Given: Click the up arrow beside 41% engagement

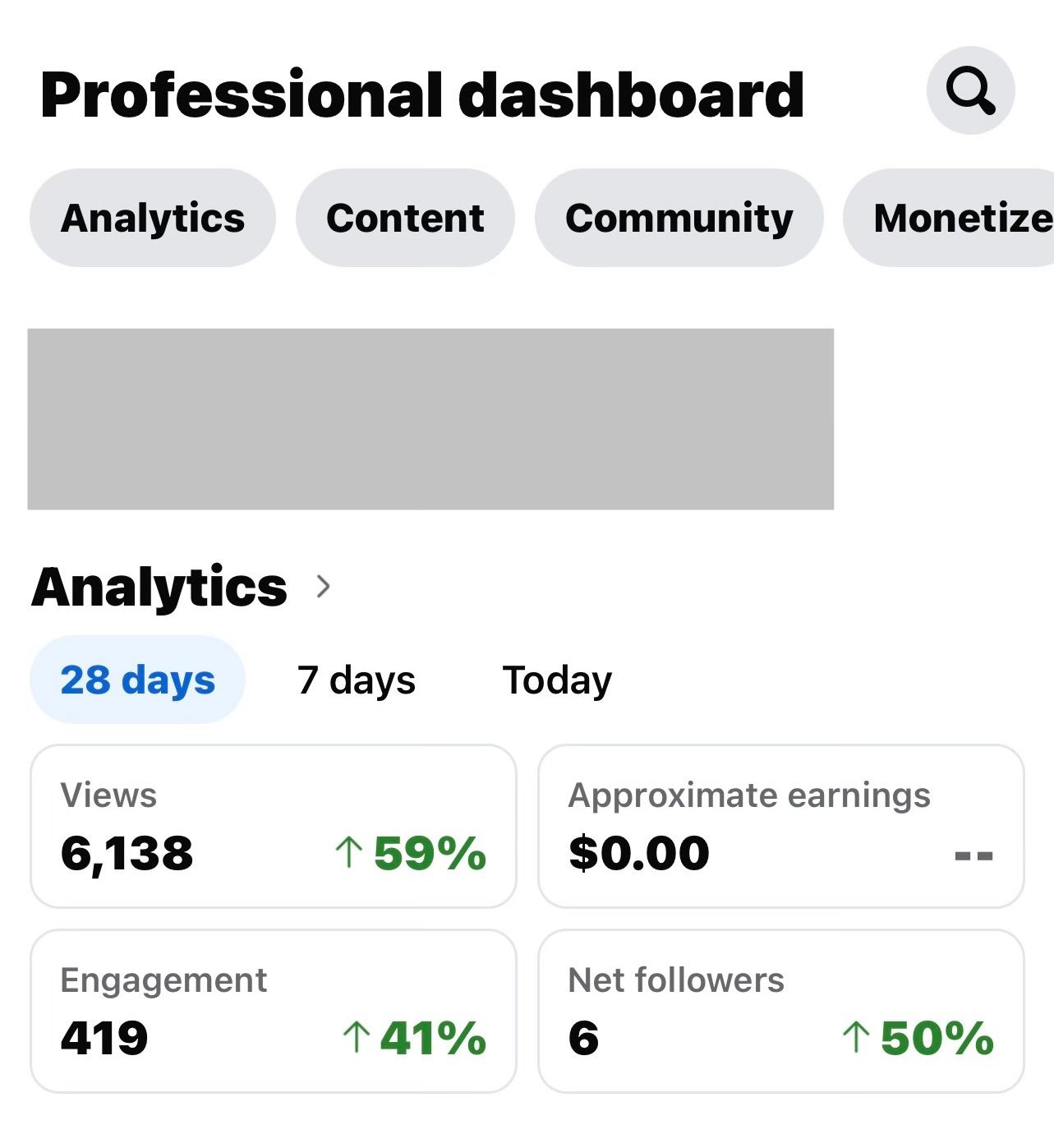Looking at the screenshot, I should coord(356,1037).
